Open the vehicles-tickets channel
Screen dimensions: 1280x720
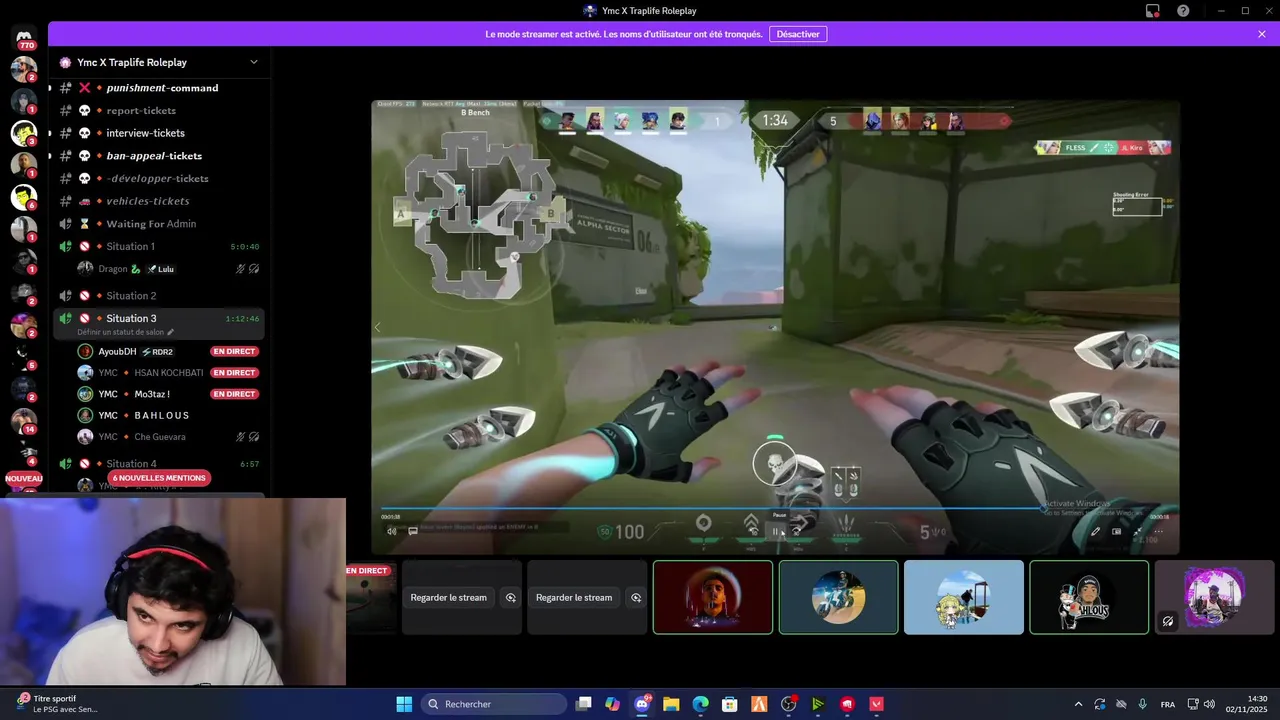[x=161, y=201]
